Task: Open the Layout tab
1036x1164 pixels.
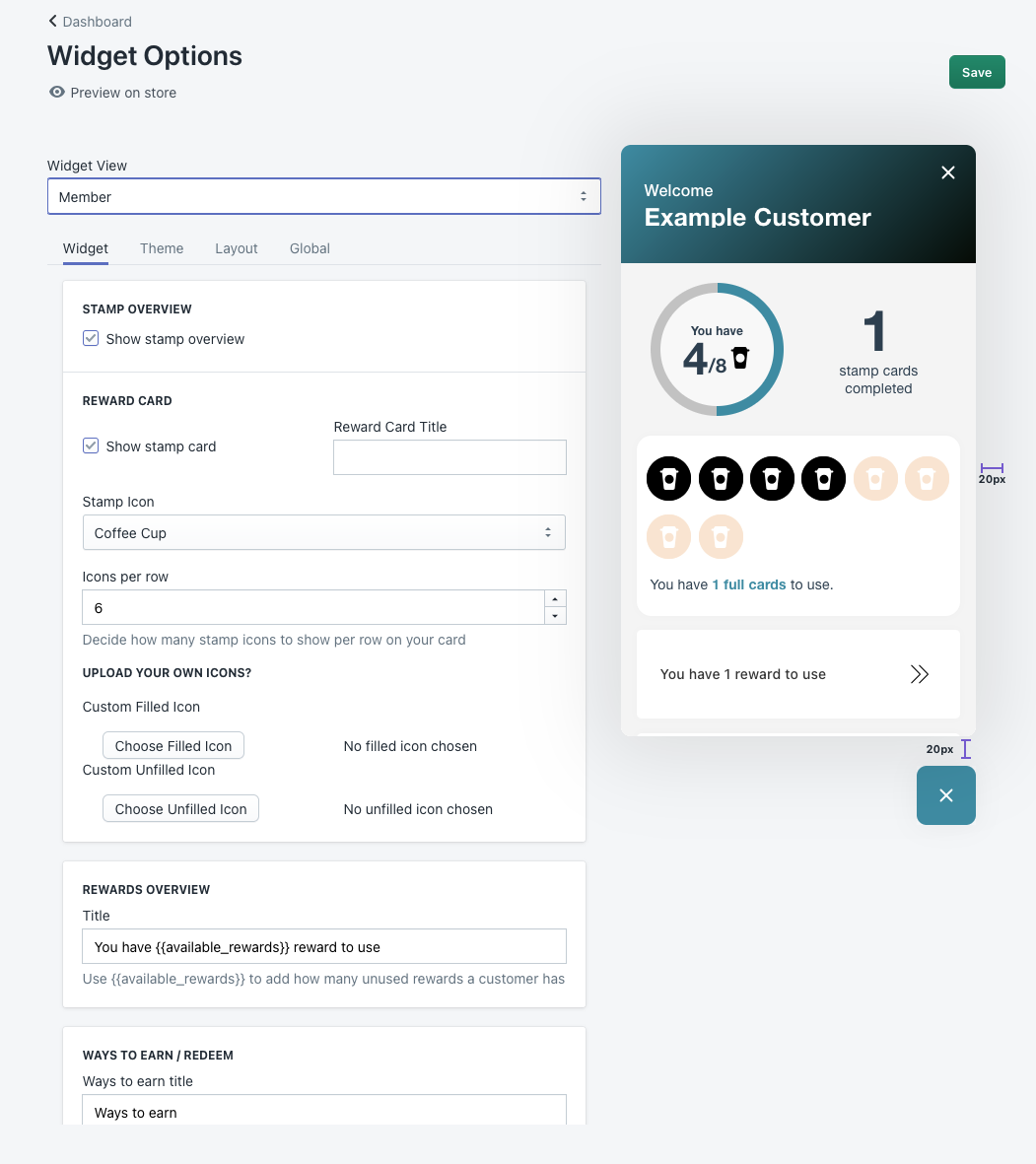Action: 237,248
